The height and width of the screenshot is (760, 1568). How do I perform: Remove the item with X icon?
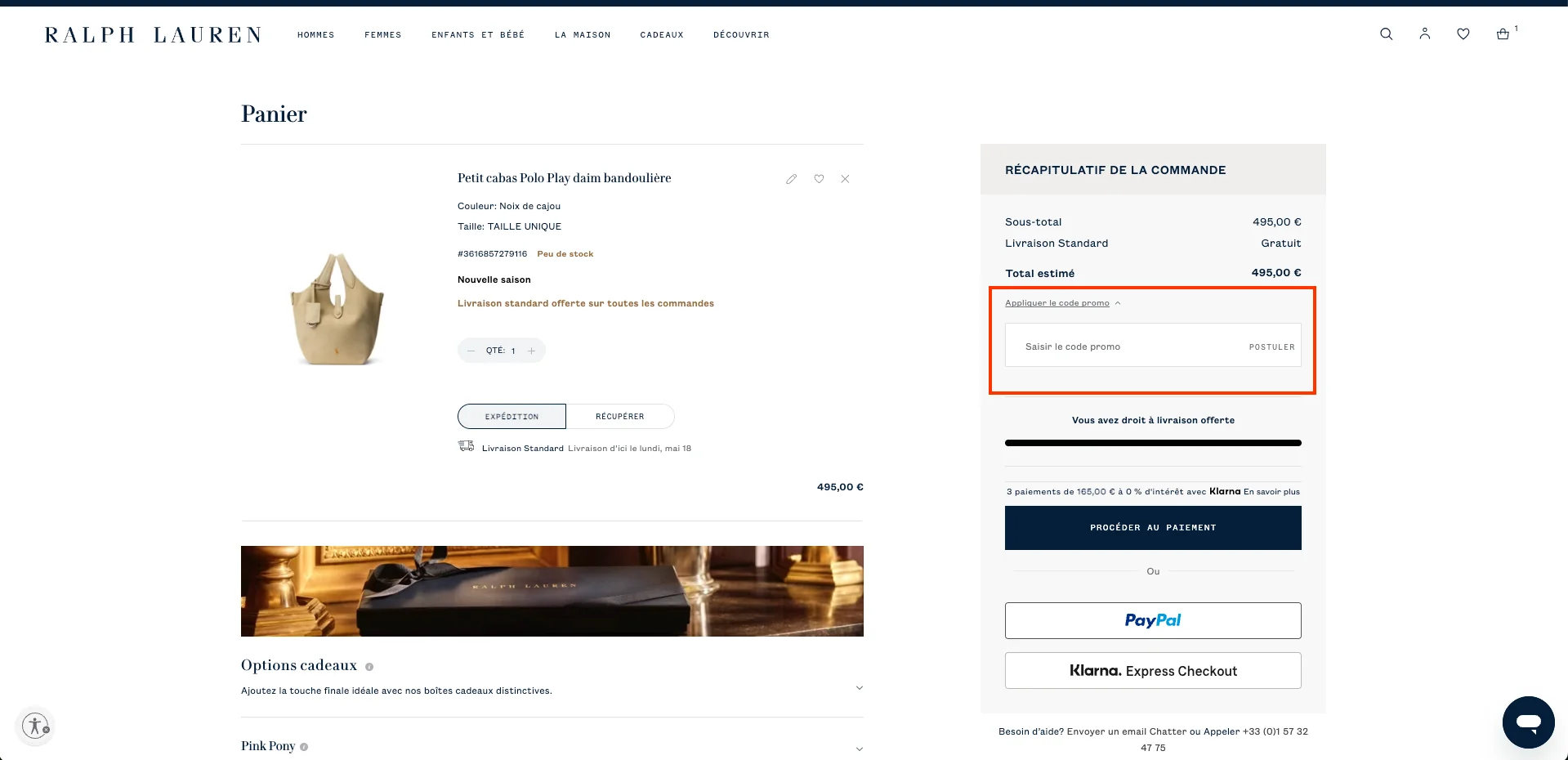pyautogui.click(x=845, y=179)
